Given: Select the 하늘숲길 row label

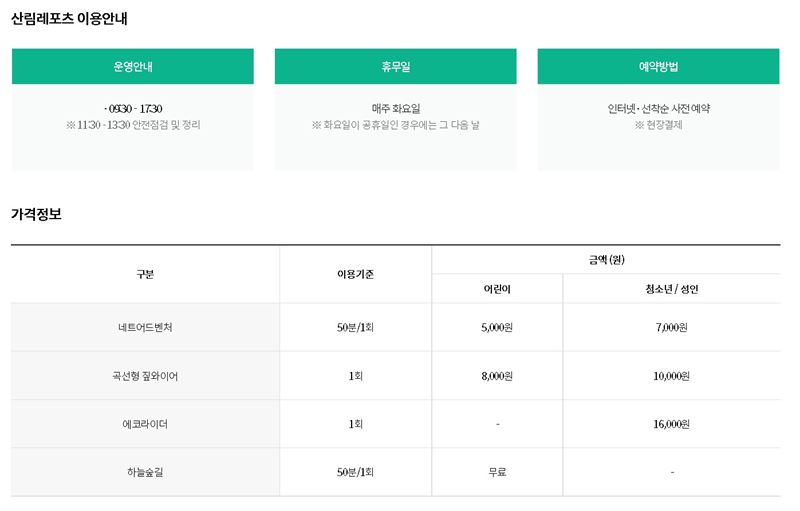Looking at the screenshot, I should (145, 472).
